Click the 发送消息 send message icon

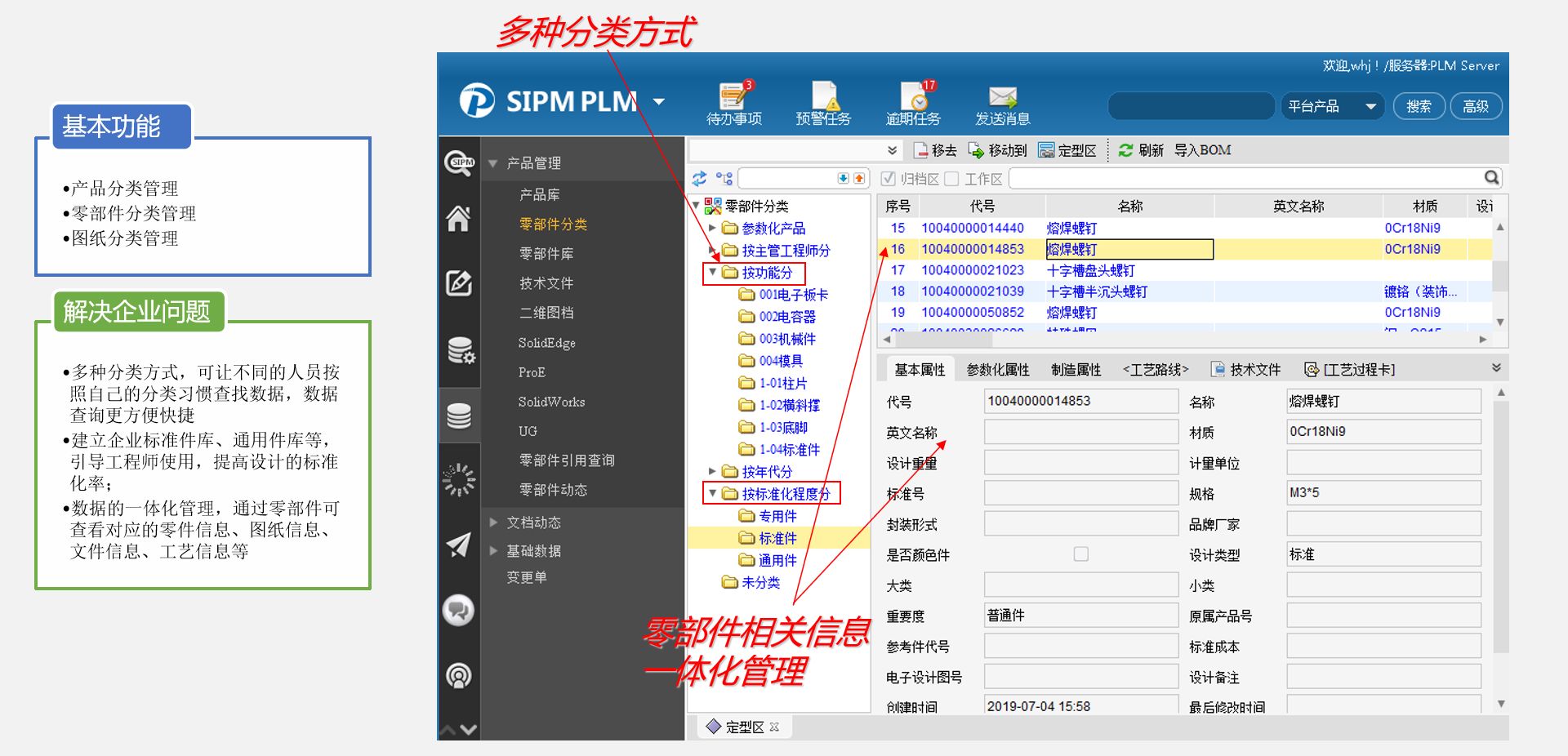1002,98
